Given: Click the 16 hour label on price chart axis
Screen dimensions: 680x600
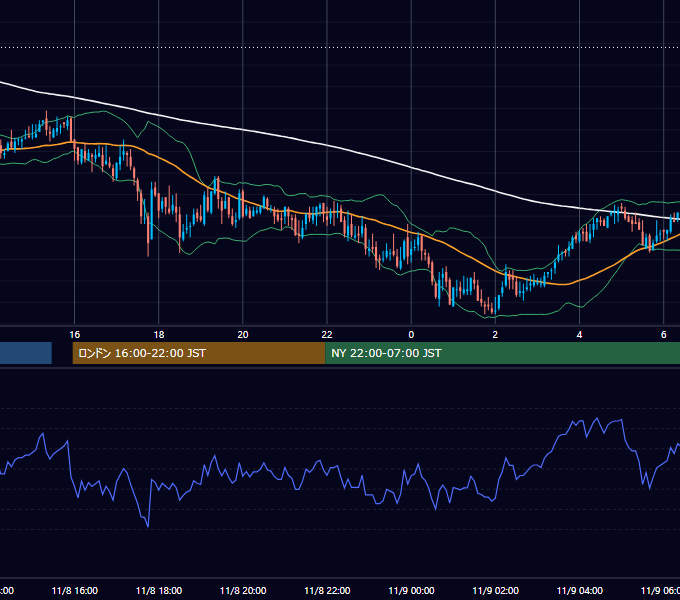Looking at the screenshot, I should click(75, 334).
